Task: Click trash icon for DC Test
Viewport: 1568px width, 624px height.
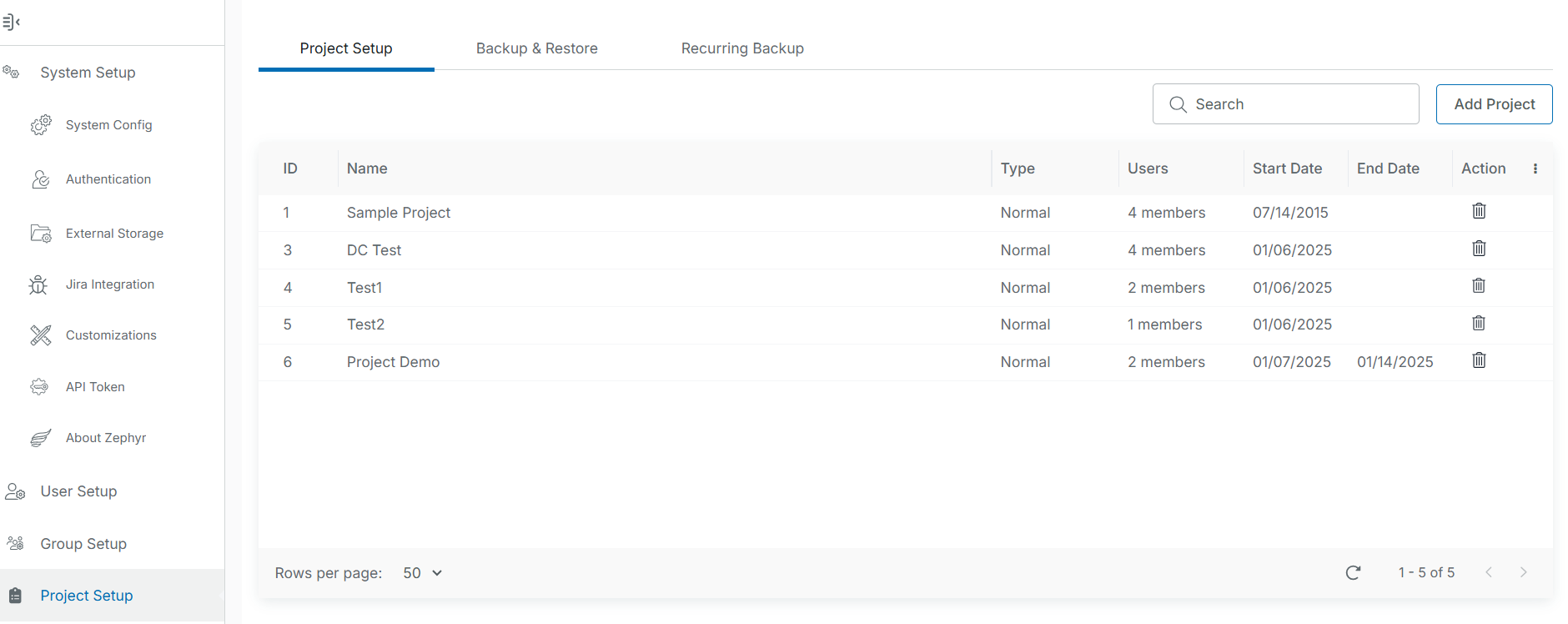Action: click(x=1479, y=249)
